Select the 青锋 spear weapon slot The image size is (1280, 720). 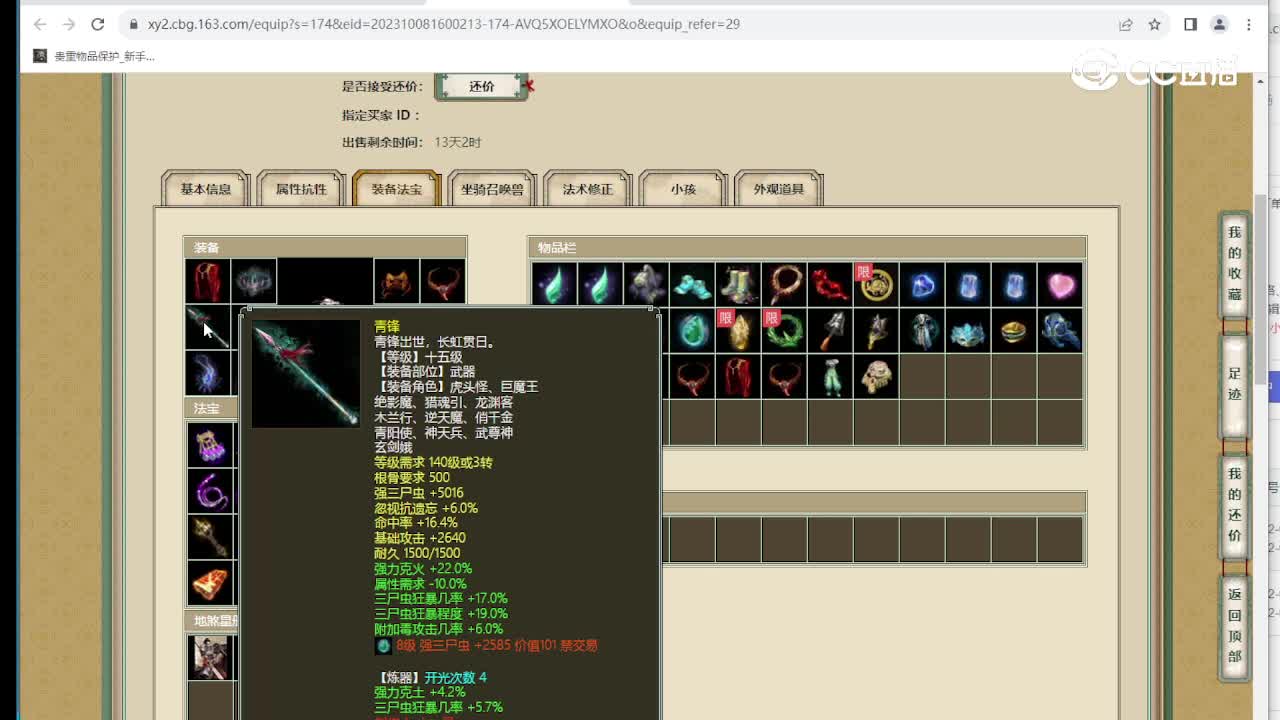tap(208, 328)
